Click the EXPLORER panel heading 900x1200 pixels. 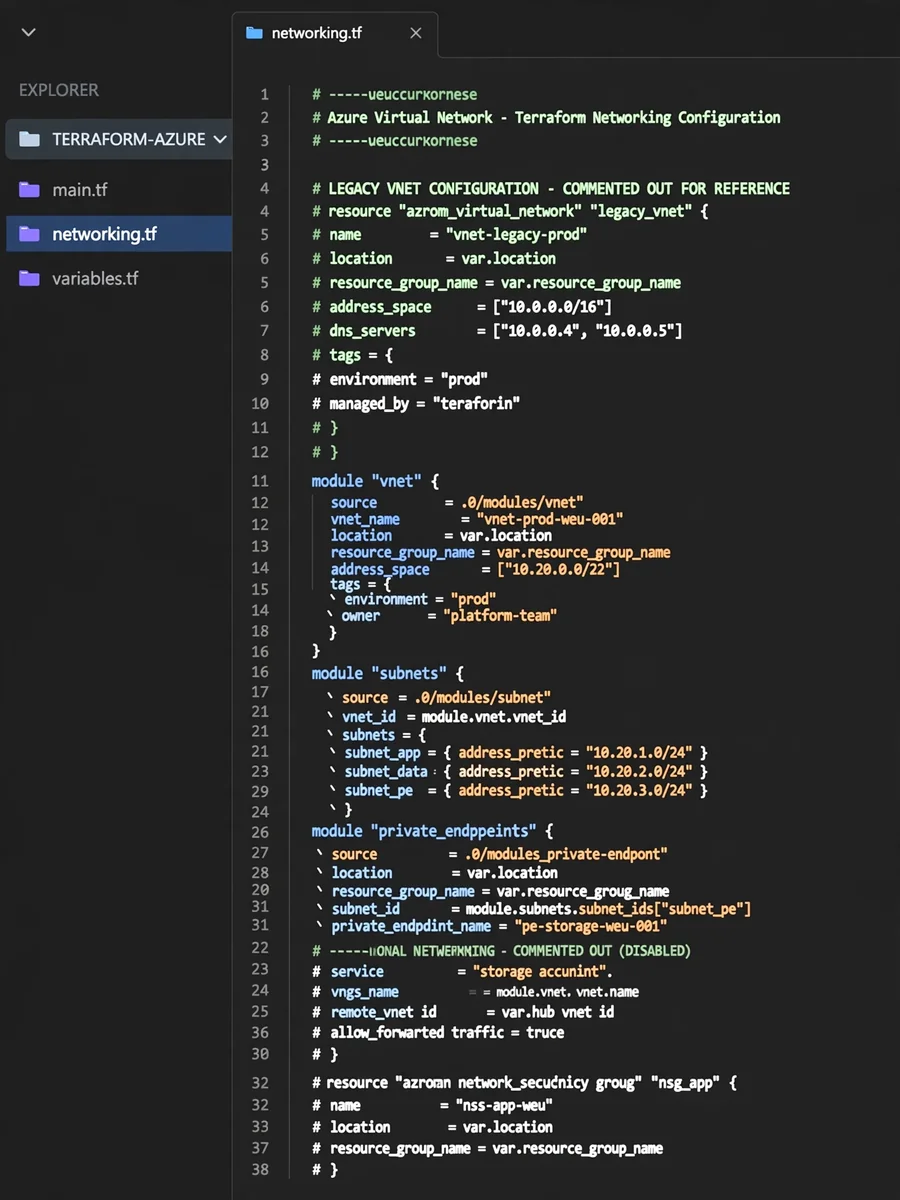click(59, 90)
